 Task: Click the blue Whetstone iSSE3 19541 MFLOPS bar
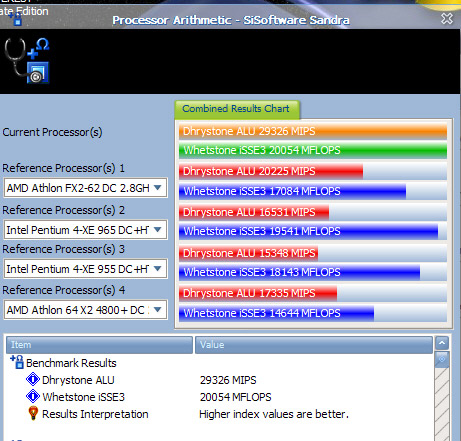(x=308, y=231)
